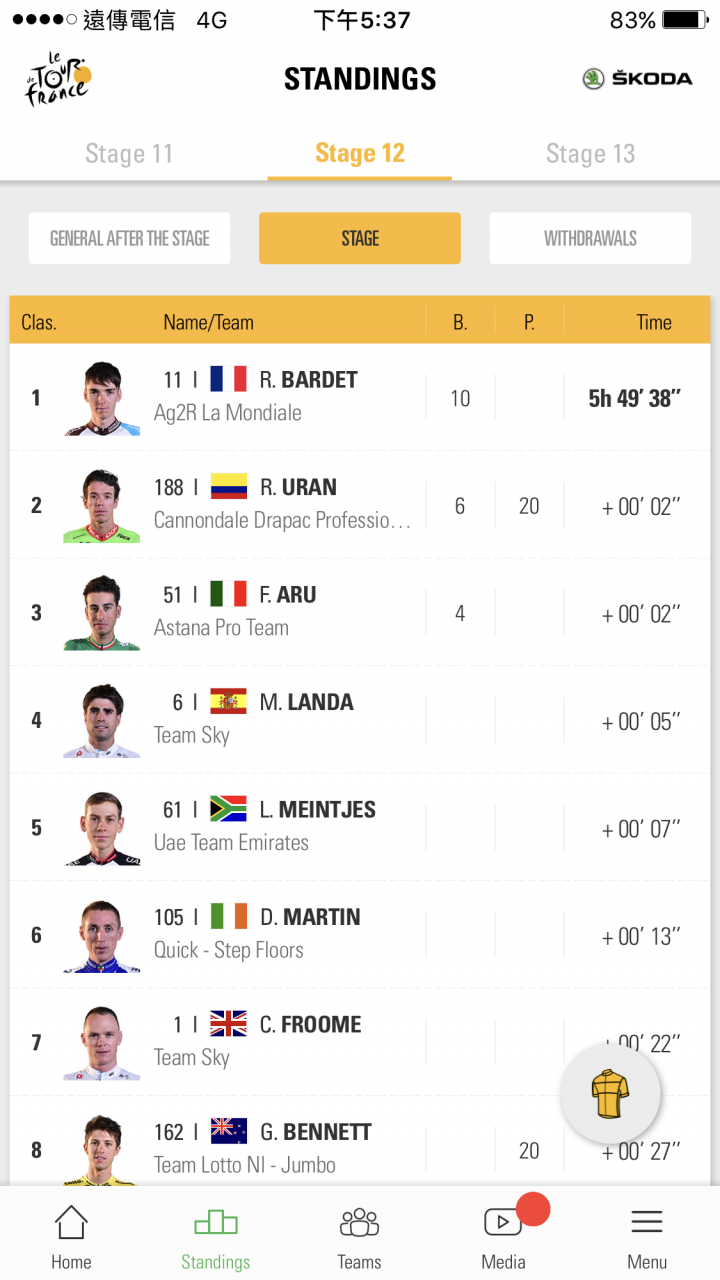Switch to the Stage 11 tab
Viewport: 720px width, 1280px height.
point(129,153)
